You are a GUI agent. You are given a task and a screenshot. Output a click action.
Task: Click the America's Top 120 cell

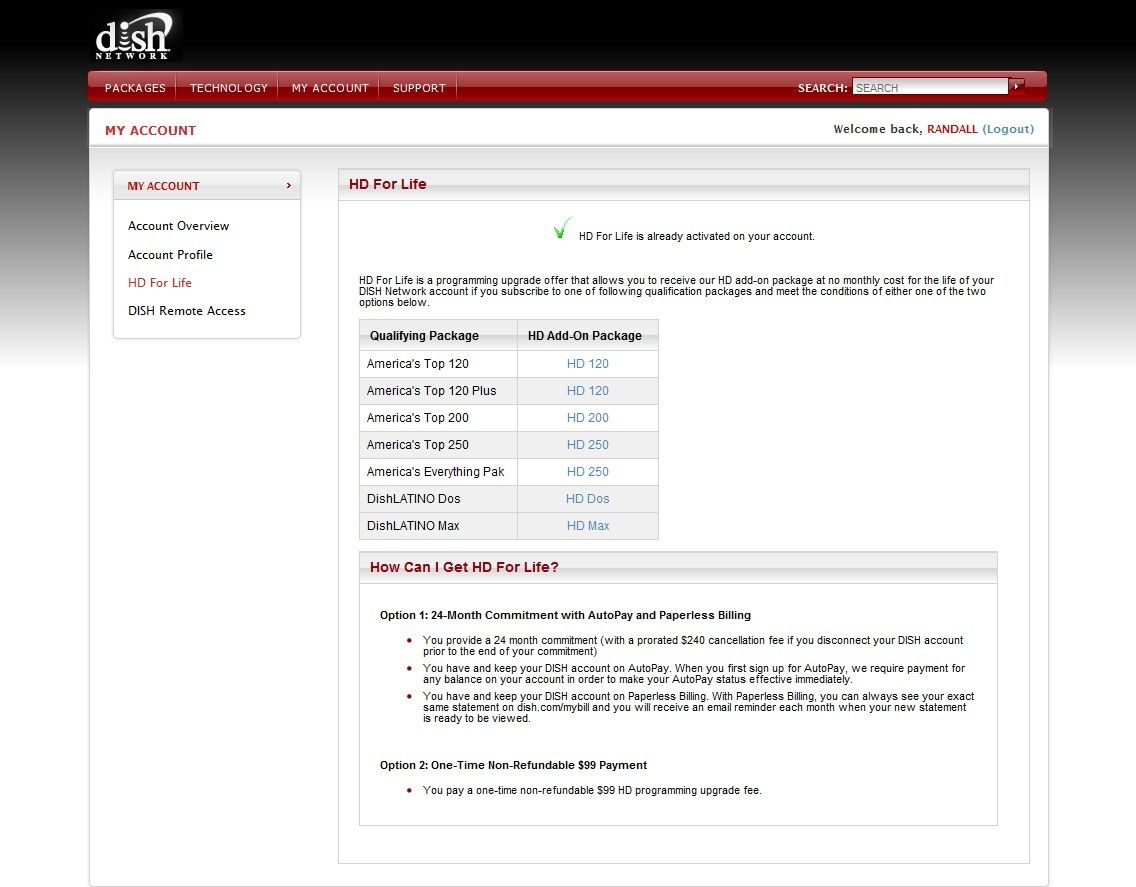(x=438, y=364)
